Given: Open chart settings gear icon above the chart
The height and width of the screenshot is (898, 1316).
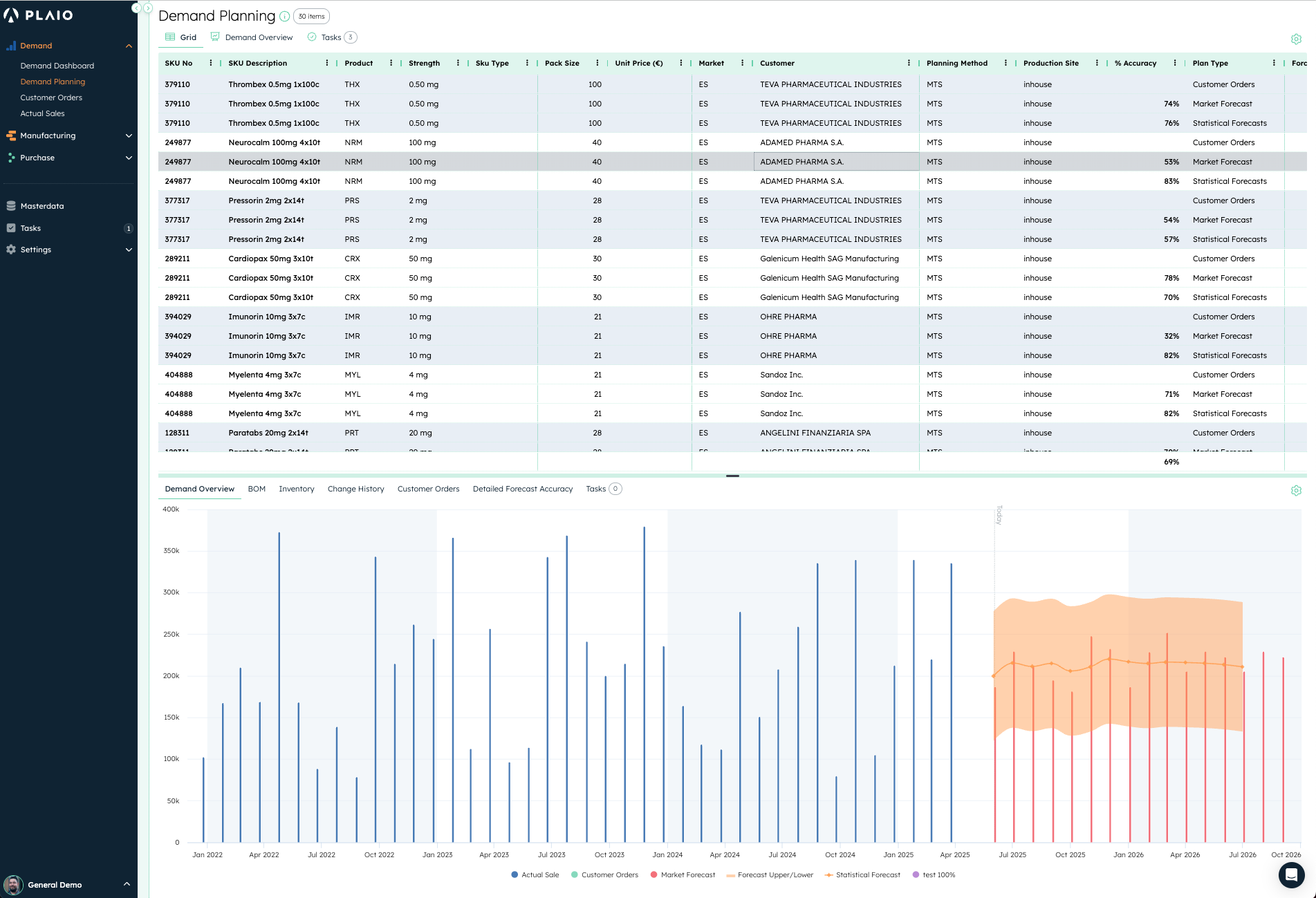Looking at the screenshot, I should (1296, 490).
